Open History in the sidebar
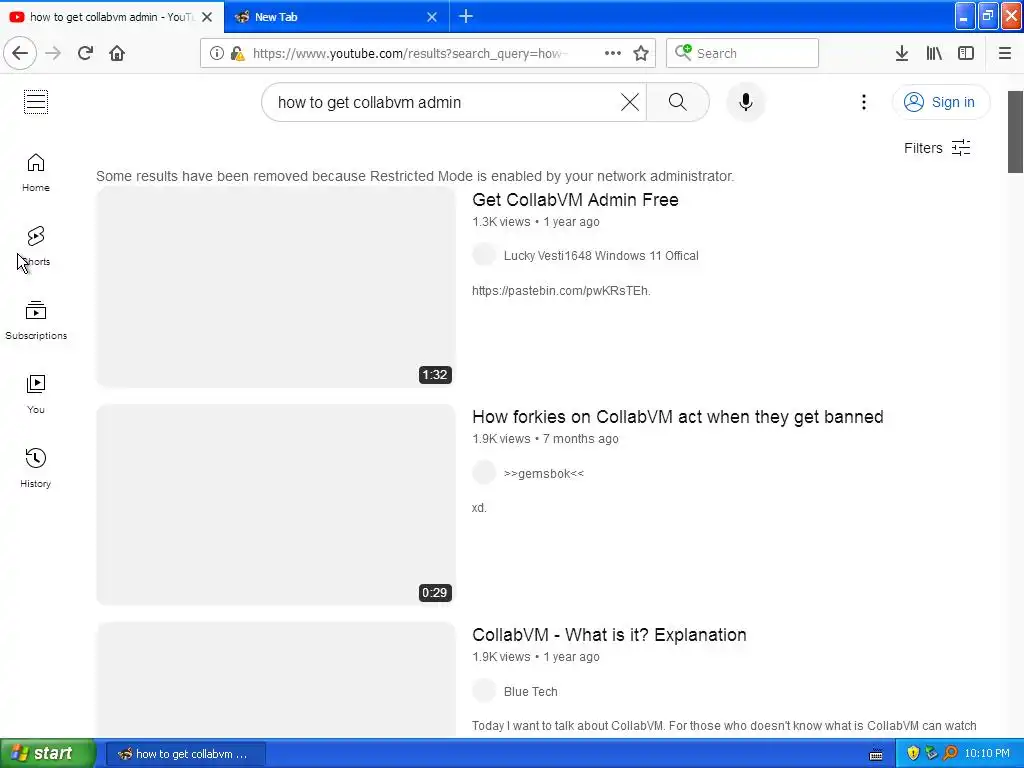This screenshot has height=768, width=1024. click(36, 468)
